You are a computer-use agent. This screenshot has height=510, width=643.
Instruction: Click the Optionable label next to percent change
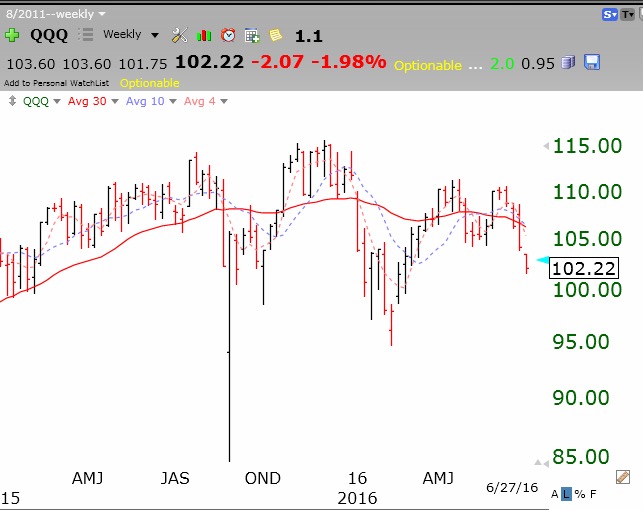pyautogui.click(x=428, y=65)
